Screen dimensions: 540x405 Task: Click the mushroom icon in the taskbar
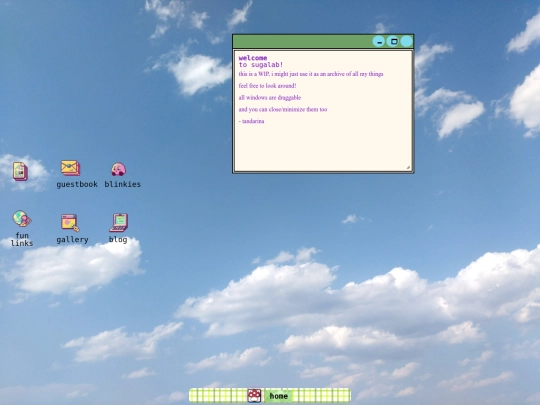(255, 396)
